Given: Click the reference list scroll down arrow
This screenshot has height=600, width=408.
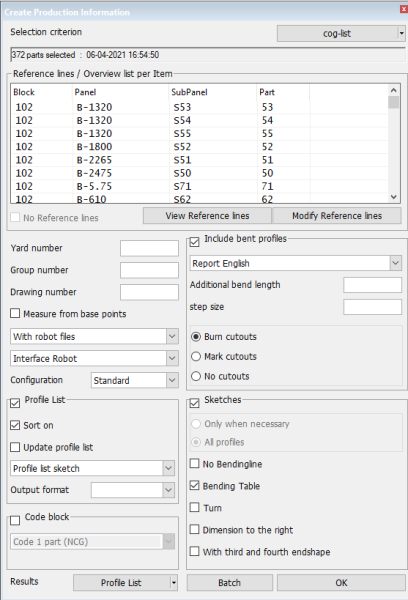Looking at the screenshot, I should click(393, 197).
